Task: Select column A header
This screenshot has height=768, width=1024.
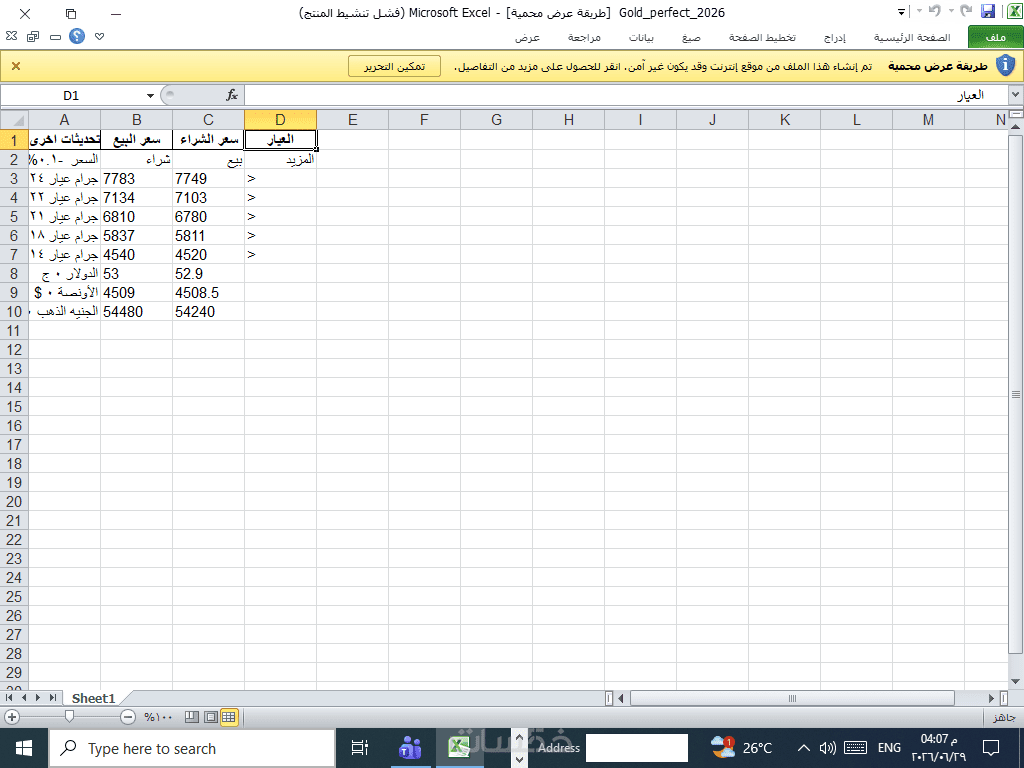Action: click(x=64, y=120)
